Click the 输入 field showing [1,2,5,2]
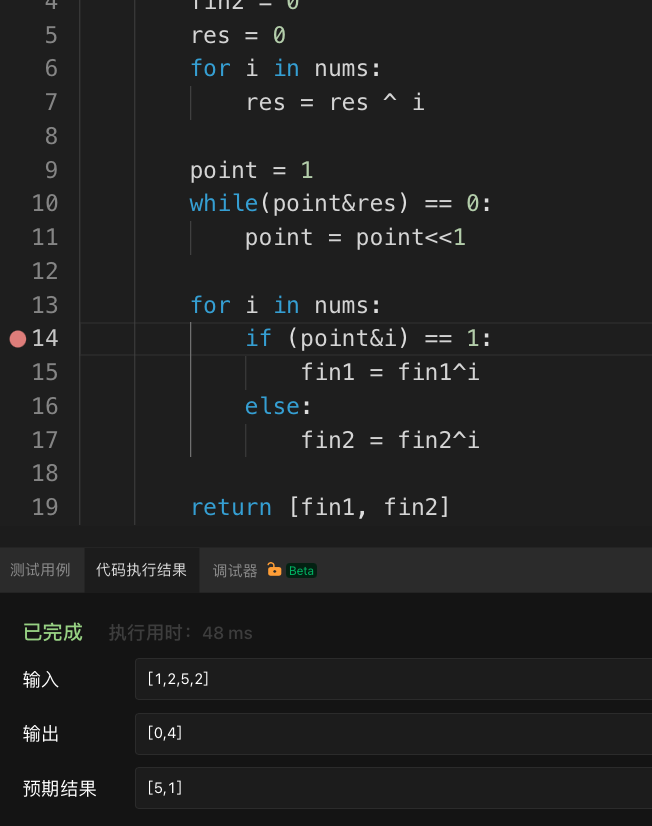This screenshot has height=826, width=652. click(392, 679)
